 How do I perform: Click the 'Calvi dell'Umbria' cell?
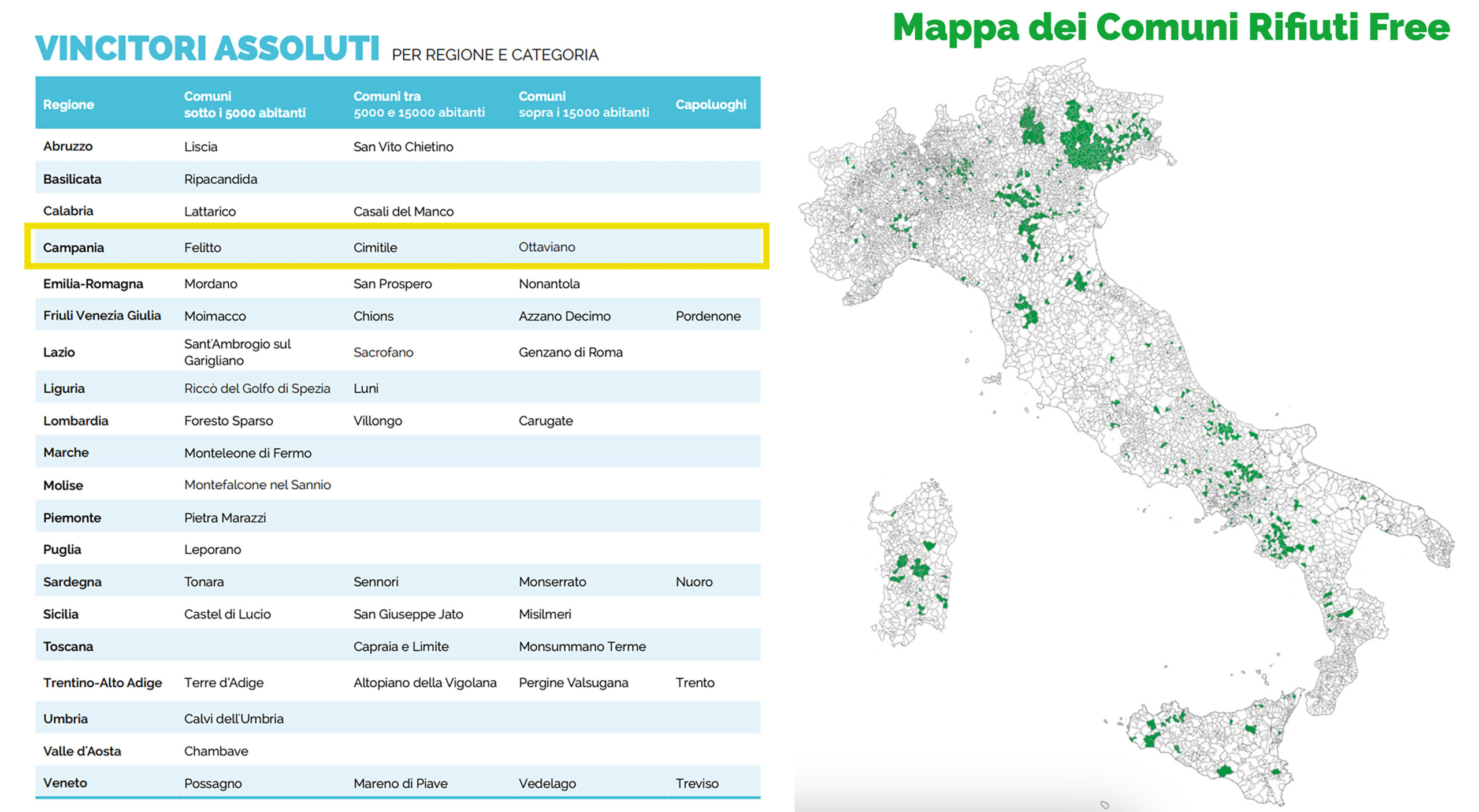[x=233, y=719]
